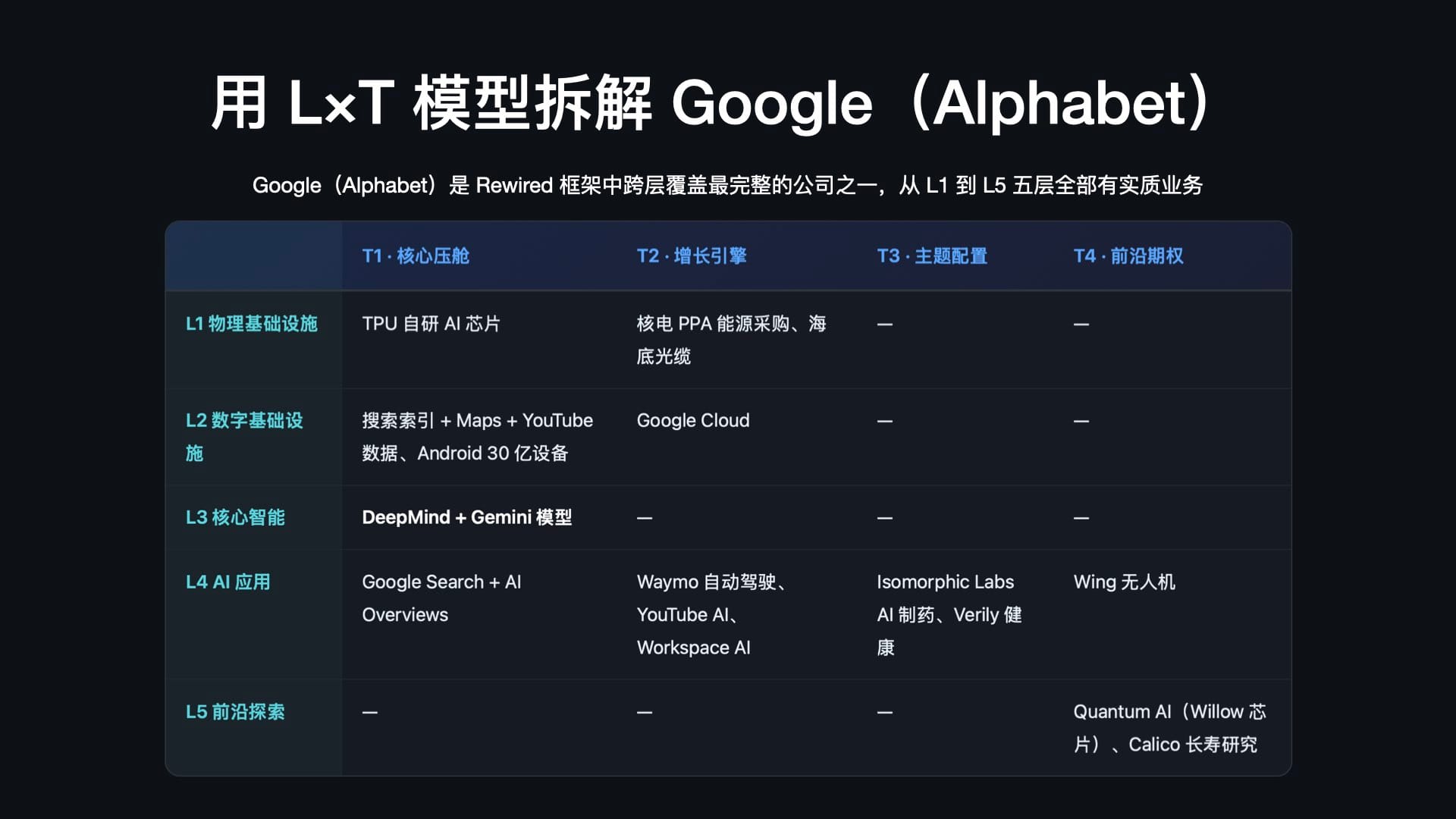
Task: Click the DeepMind + Gemini 模型 cell
Action: [466, 517]
